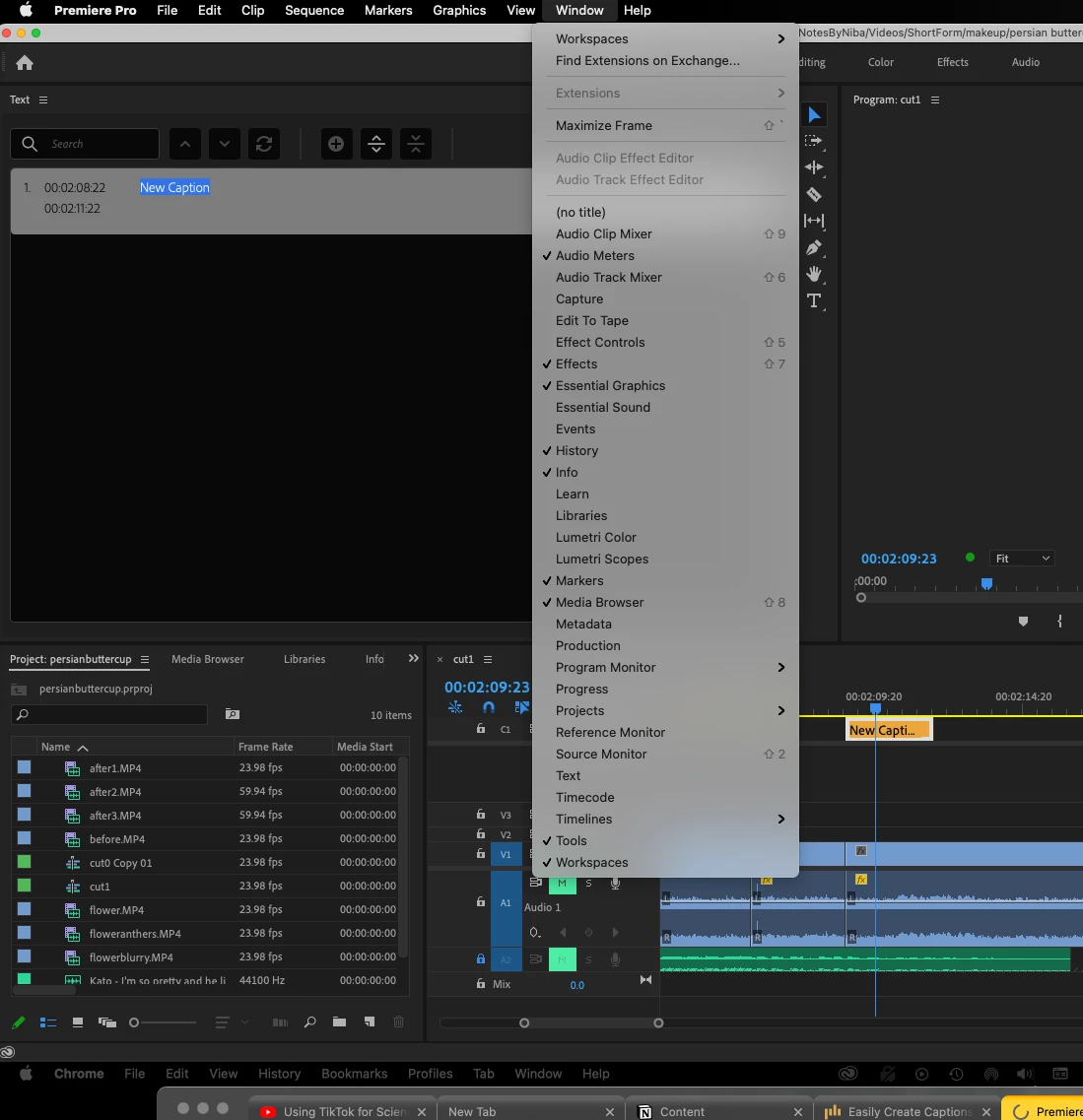Toggle lock on track V2
Screen dimensions: 1083x1120
(x=481, y=833)
